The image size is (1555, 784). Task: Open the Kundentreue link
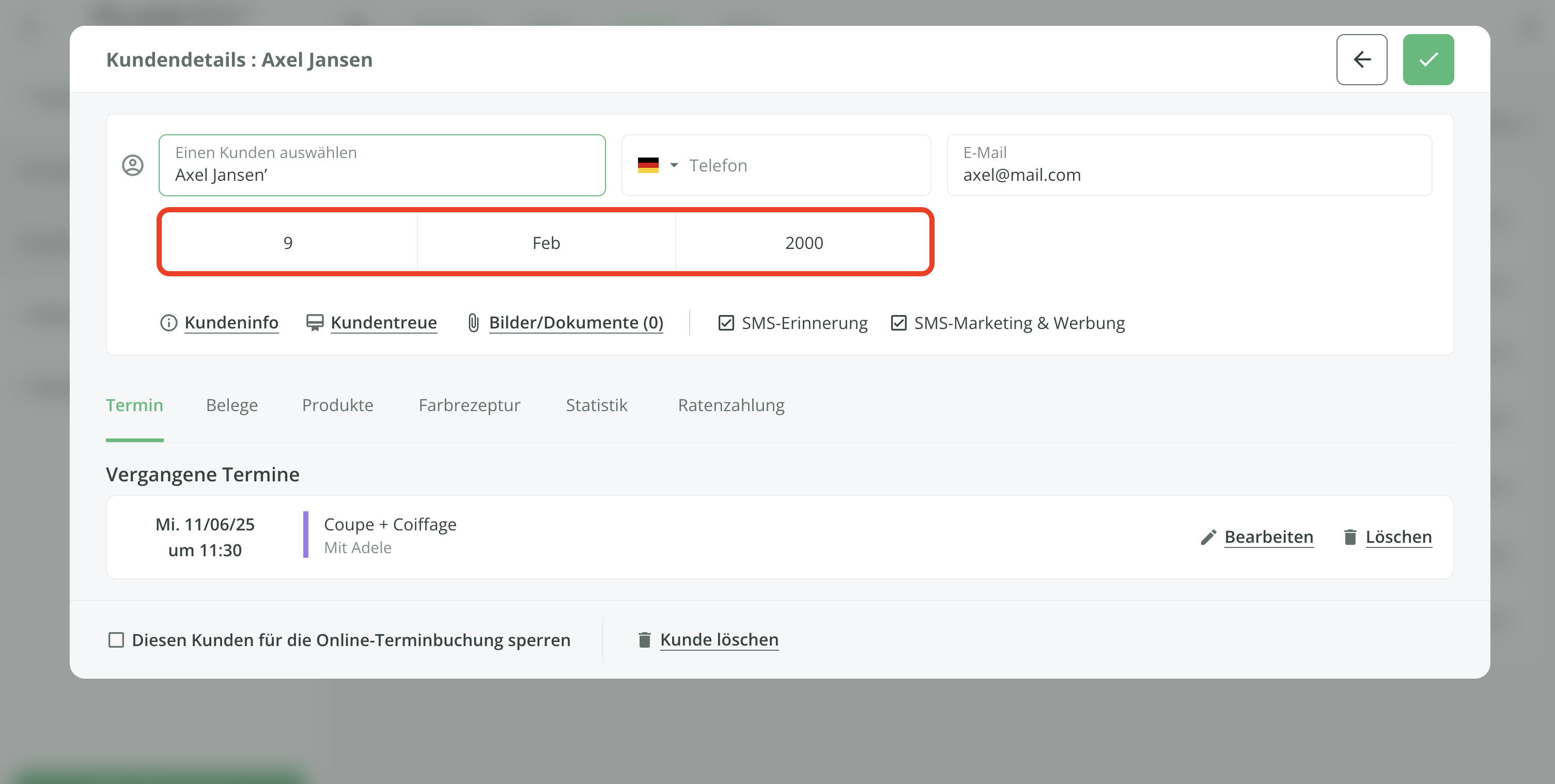[x=383, y=323]
